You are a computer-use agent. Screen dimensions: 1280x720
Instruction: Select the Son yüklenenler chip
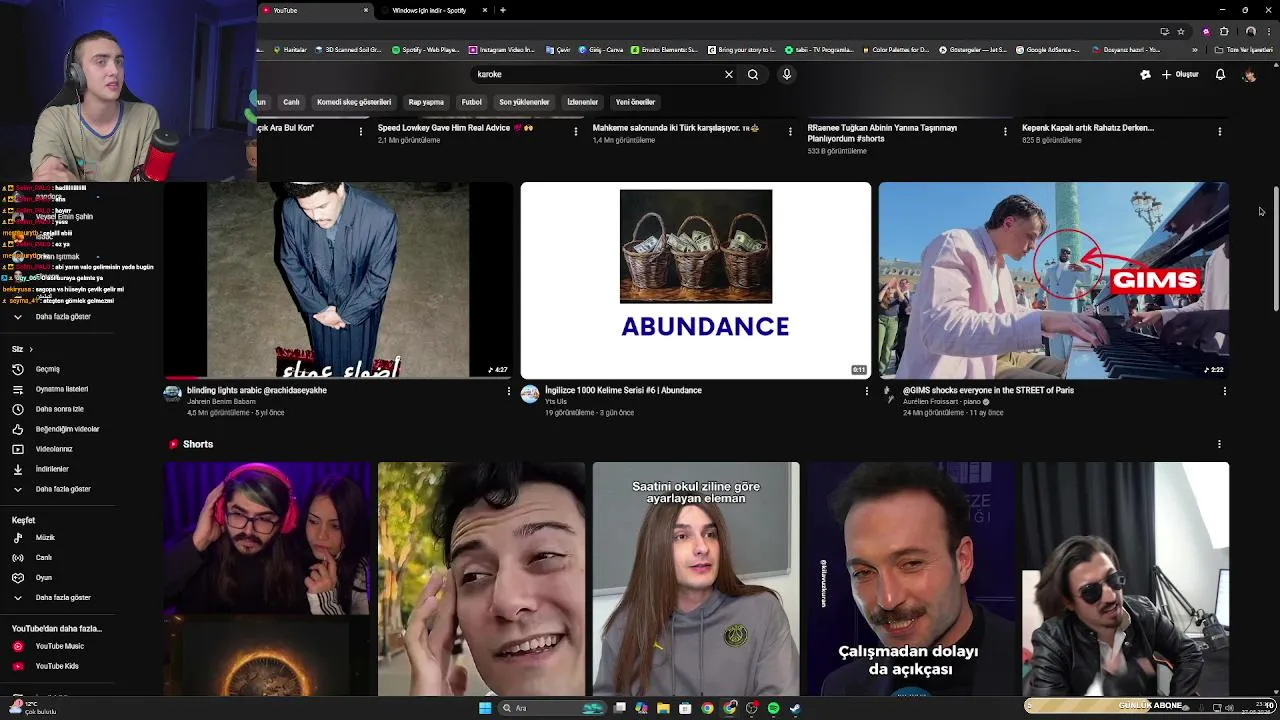524,102
